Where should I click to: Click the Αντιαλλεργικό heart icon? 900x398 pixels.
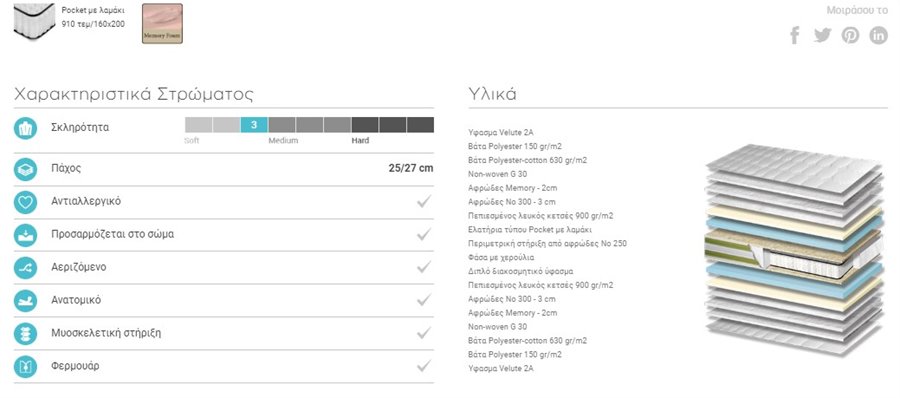(x=25, y=202)
